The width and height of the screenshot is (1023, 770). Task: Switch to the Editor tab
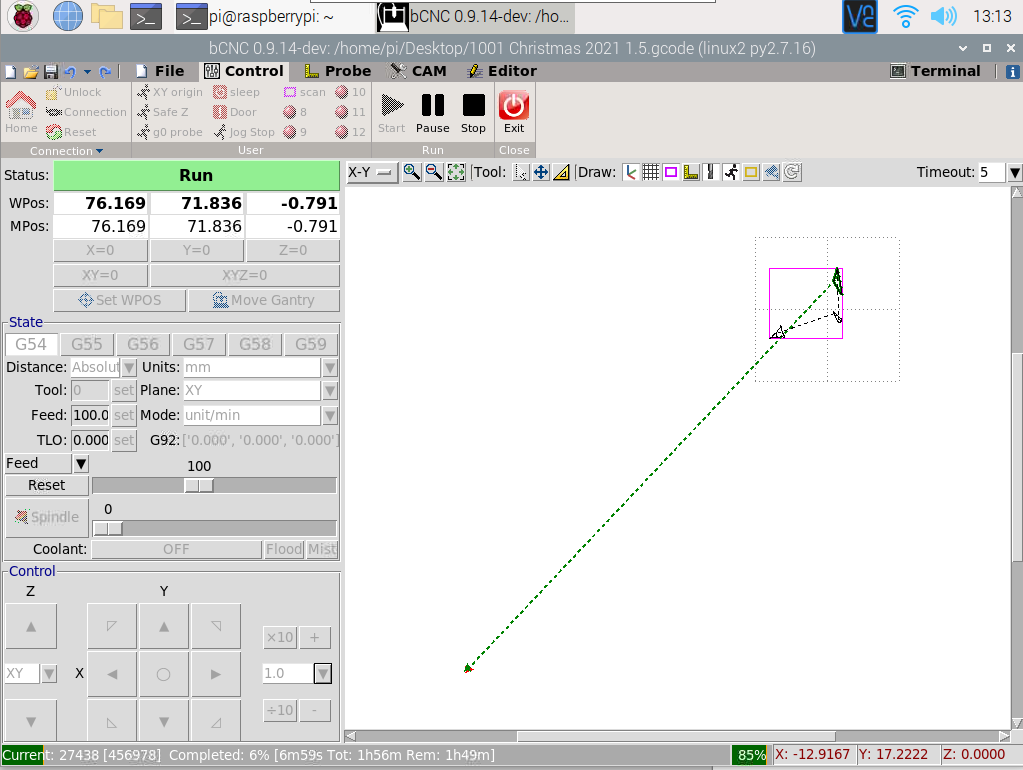[x=502, y=71]
